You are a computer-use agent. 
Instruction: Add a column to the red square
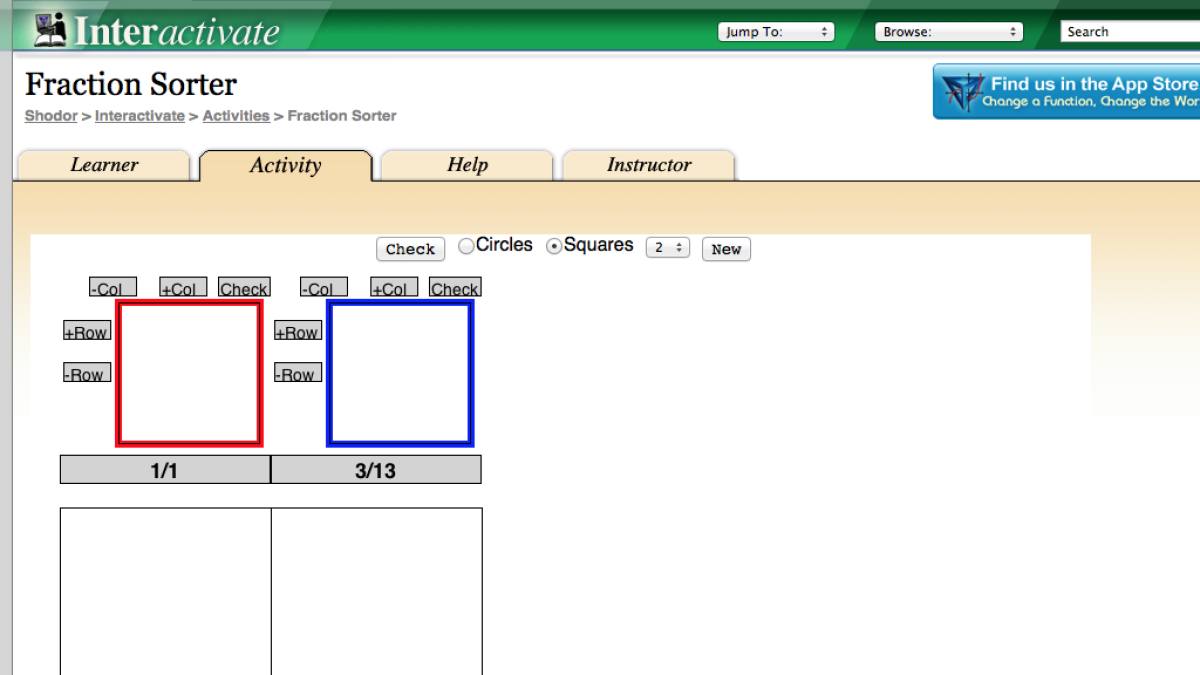click(x=182, y=287)
